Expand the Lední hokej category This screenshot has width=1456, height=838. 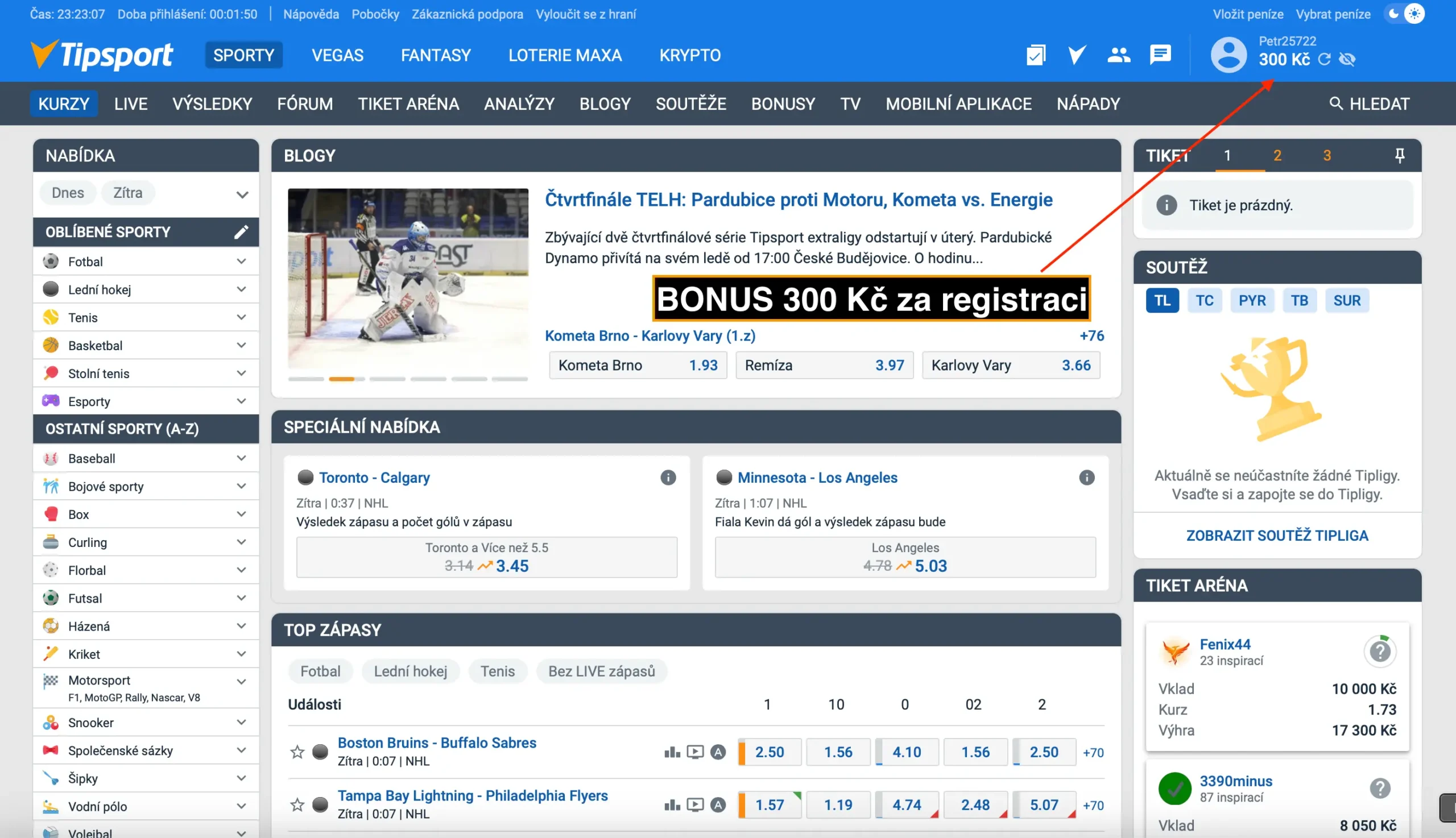241,289
